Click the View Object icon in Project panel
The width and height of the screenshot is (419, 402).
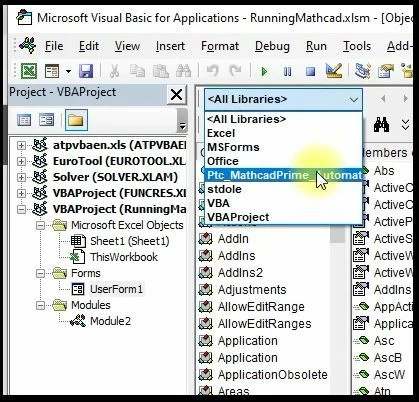point(46,120)
